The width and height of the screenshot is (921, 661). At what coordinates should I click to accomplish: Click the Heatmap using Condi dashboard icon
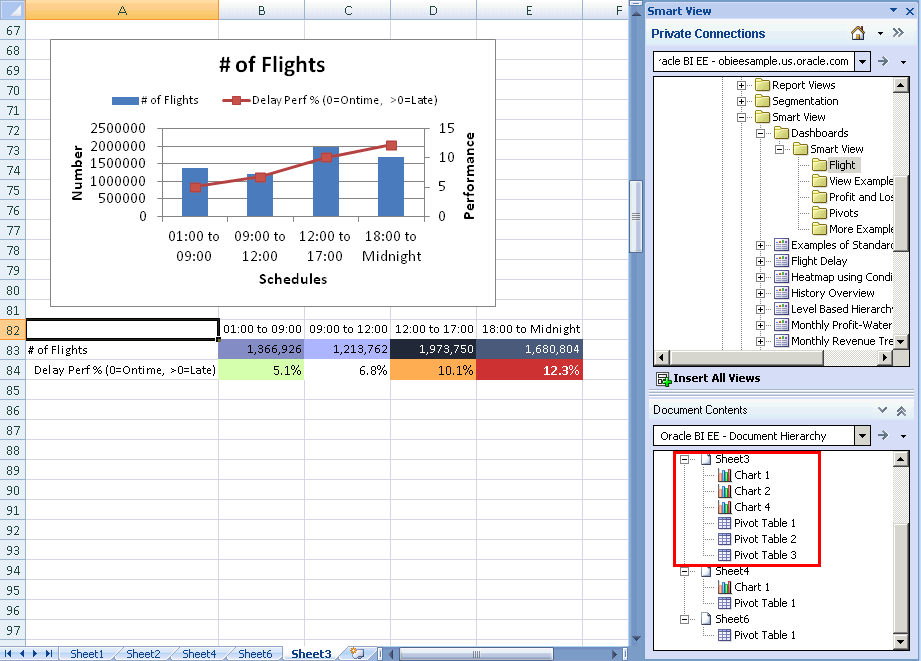coord(781,277)
